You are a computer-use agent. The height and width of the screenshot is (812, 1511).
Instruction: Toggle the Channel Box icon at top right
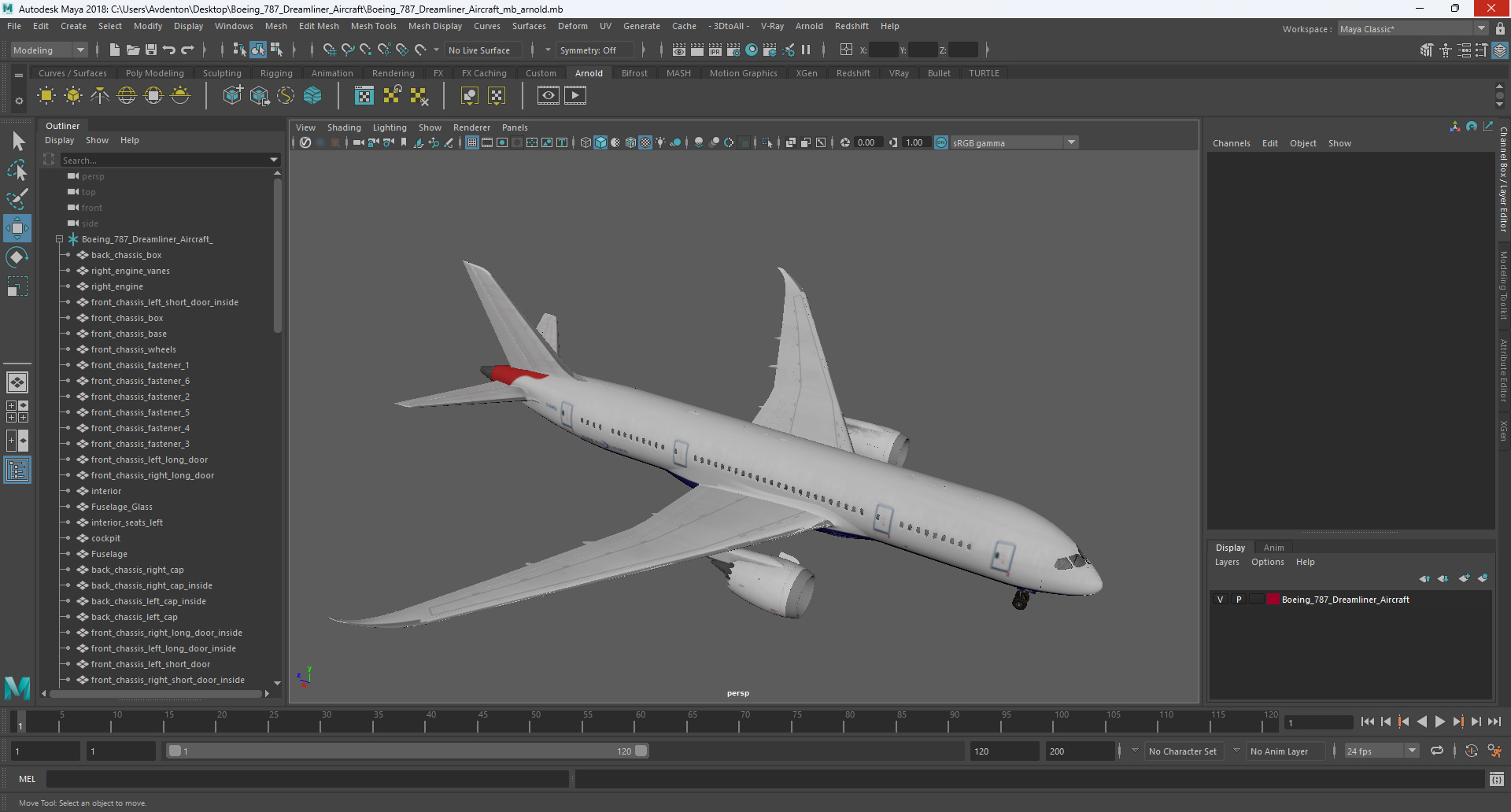tap(1500, 50)
